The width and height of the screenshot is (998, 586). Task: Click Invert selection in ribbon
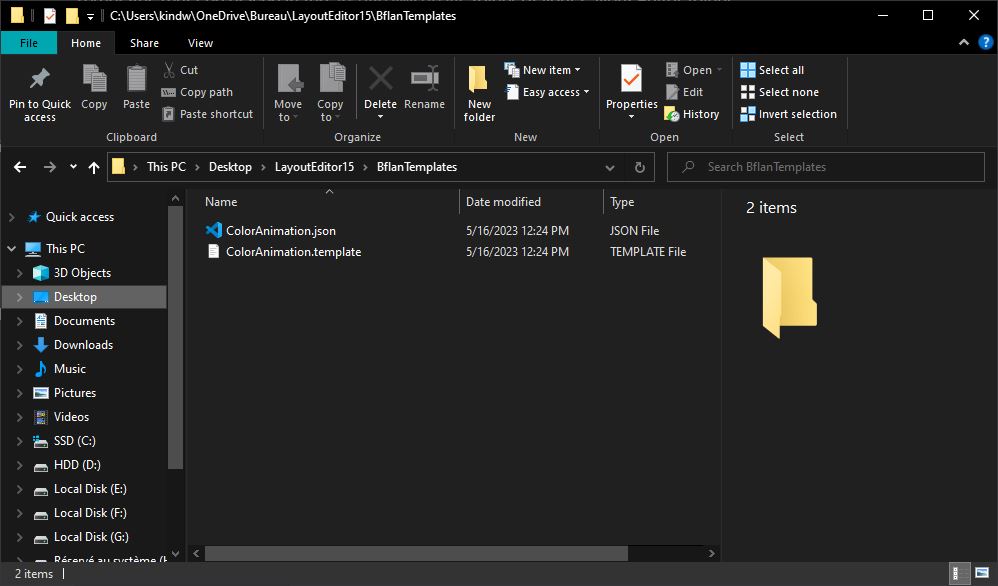(x=788, y=114)
